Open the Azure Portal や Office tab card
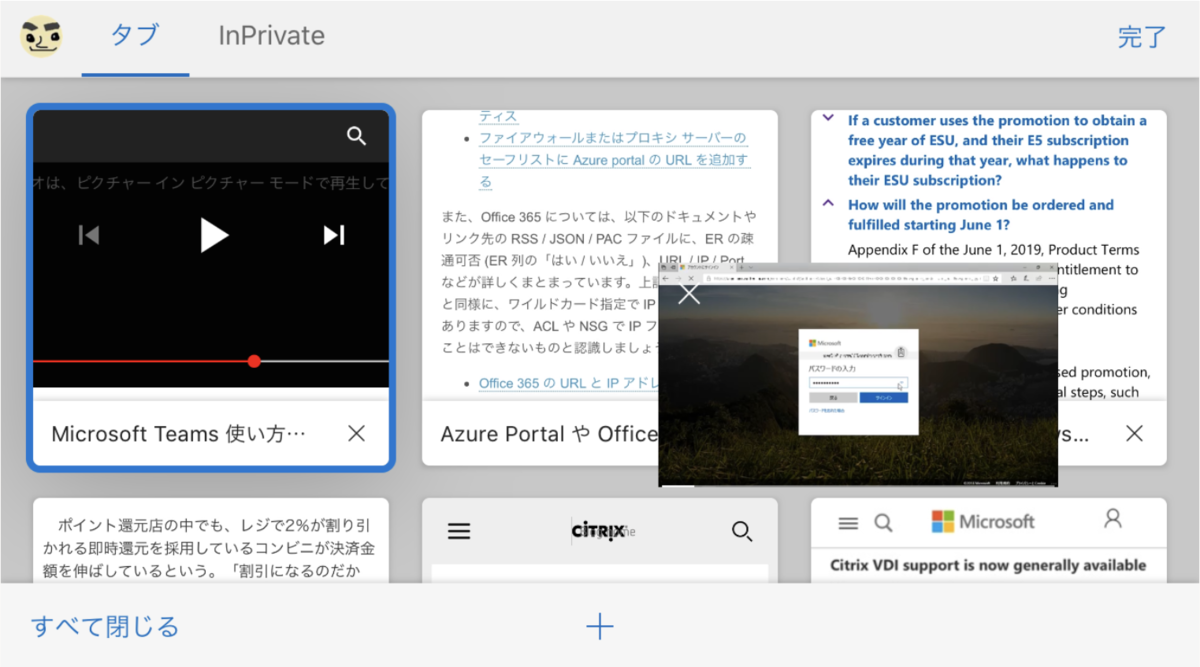This screenshot has width=1200, height=667. tap(599, 287)
